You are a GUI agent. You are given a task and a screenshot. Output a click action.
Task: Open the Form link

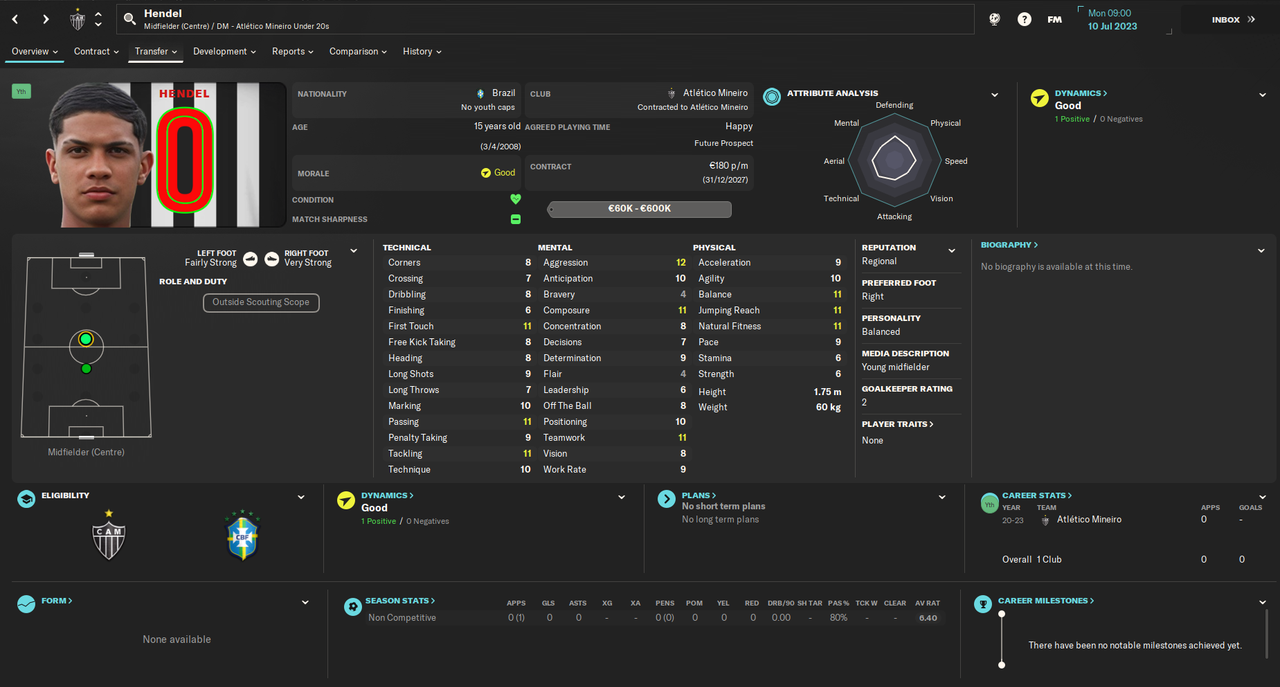tap(57, 601)
